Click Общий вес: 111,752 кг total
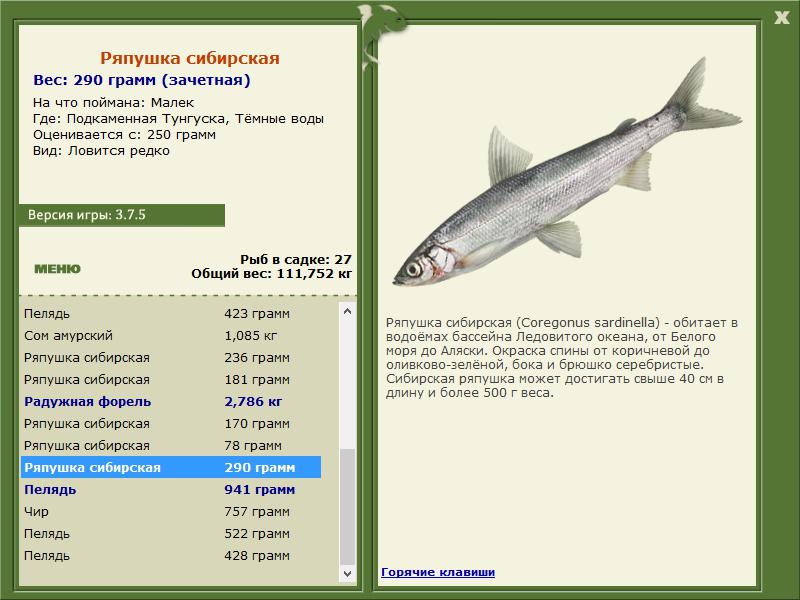 tap(271, 274)
